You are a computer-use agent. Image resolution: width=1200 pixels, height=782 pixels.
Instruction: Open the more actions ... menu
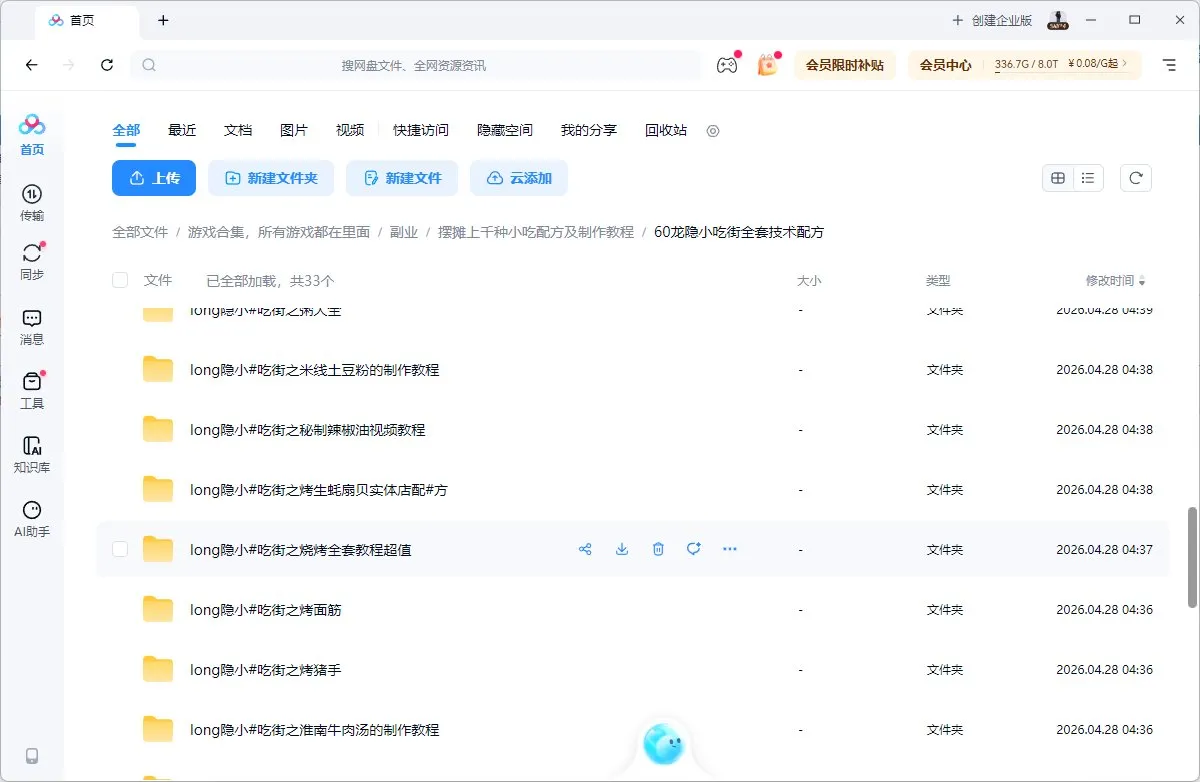point(729,548)
